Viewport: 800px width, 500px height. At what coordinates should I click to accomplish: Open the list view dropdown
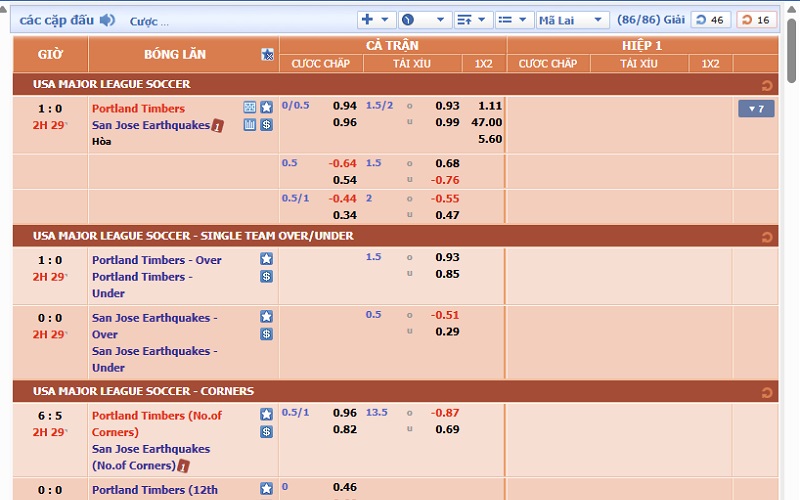(514, 20)
